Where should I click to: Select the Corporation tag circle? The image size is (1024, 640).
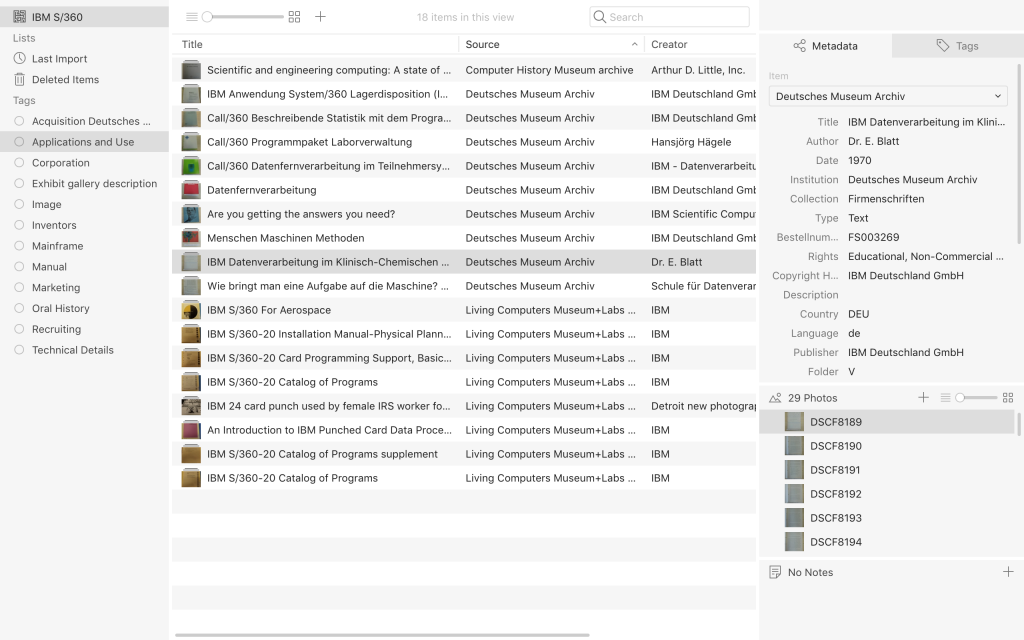point(19,163)
